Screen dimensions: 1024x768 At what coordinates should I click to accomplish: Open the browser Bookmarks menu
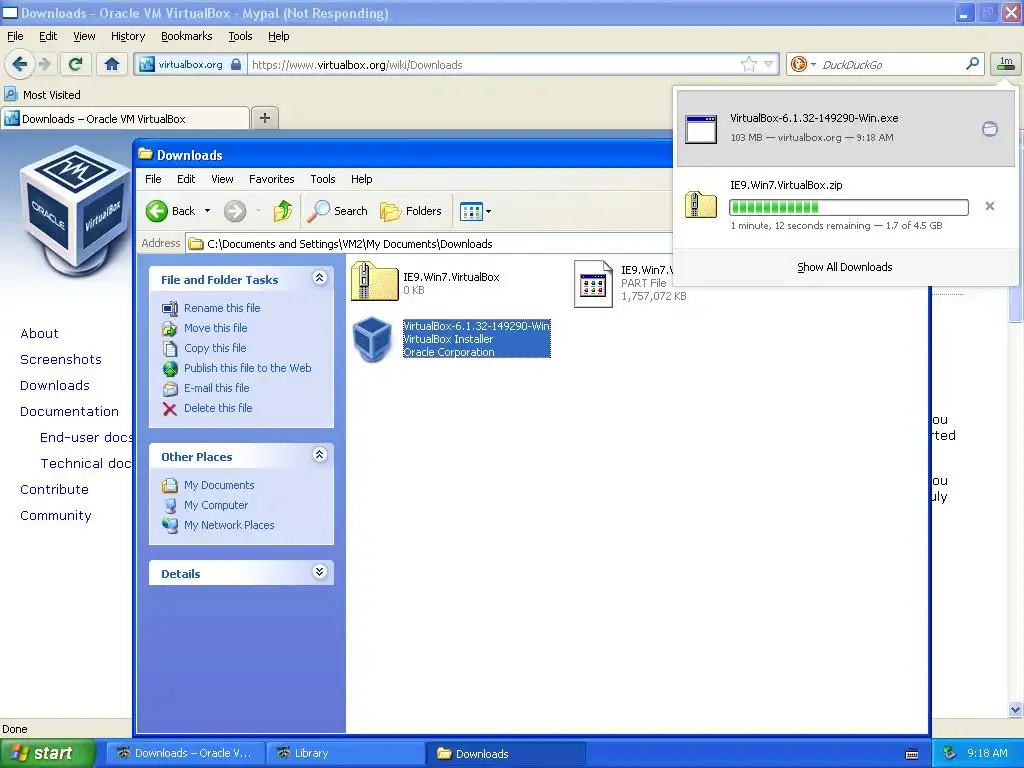[186, 36]
